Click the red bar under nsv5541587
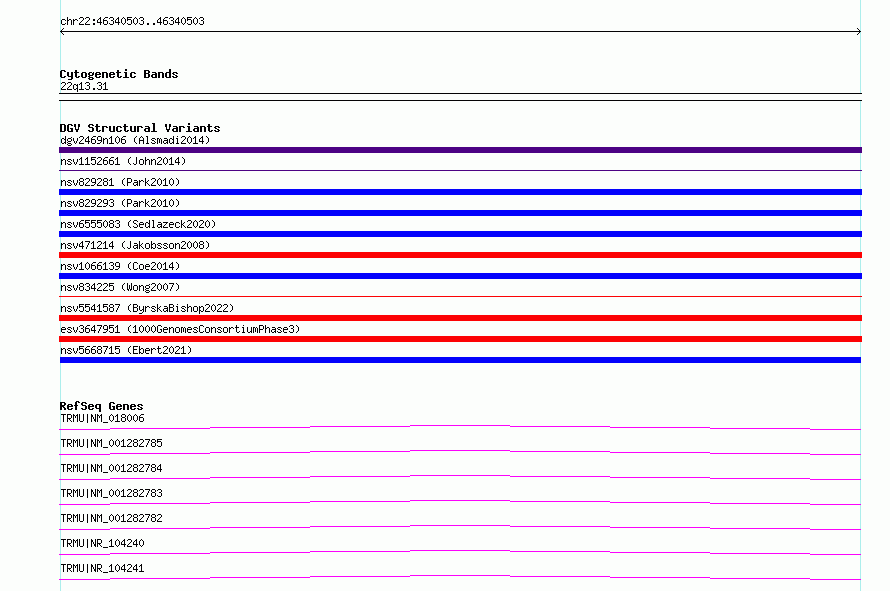 tap(460, 318)
